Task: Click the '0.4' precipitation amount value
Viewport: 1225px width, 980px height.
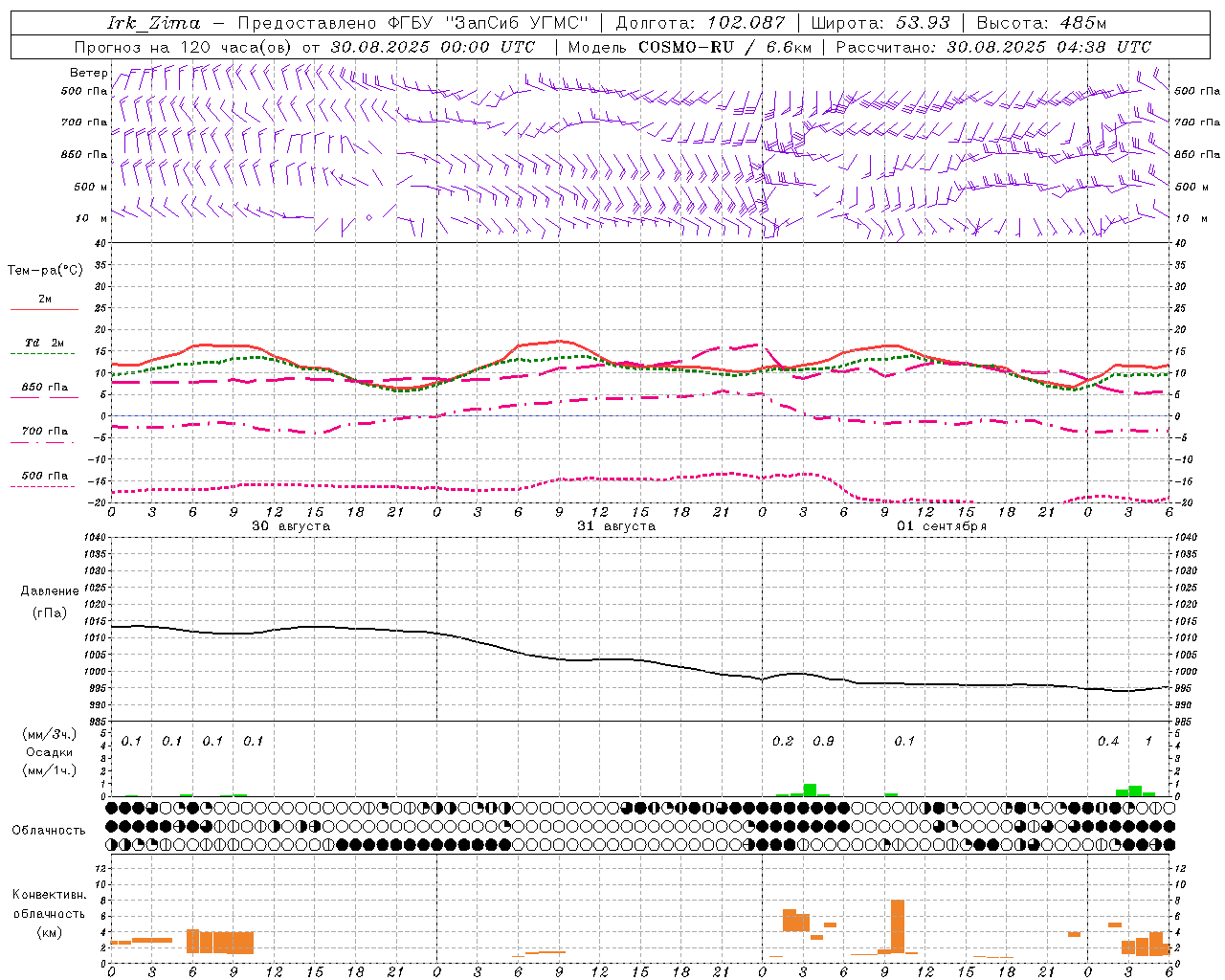Action: click(x=1108, y=741)
